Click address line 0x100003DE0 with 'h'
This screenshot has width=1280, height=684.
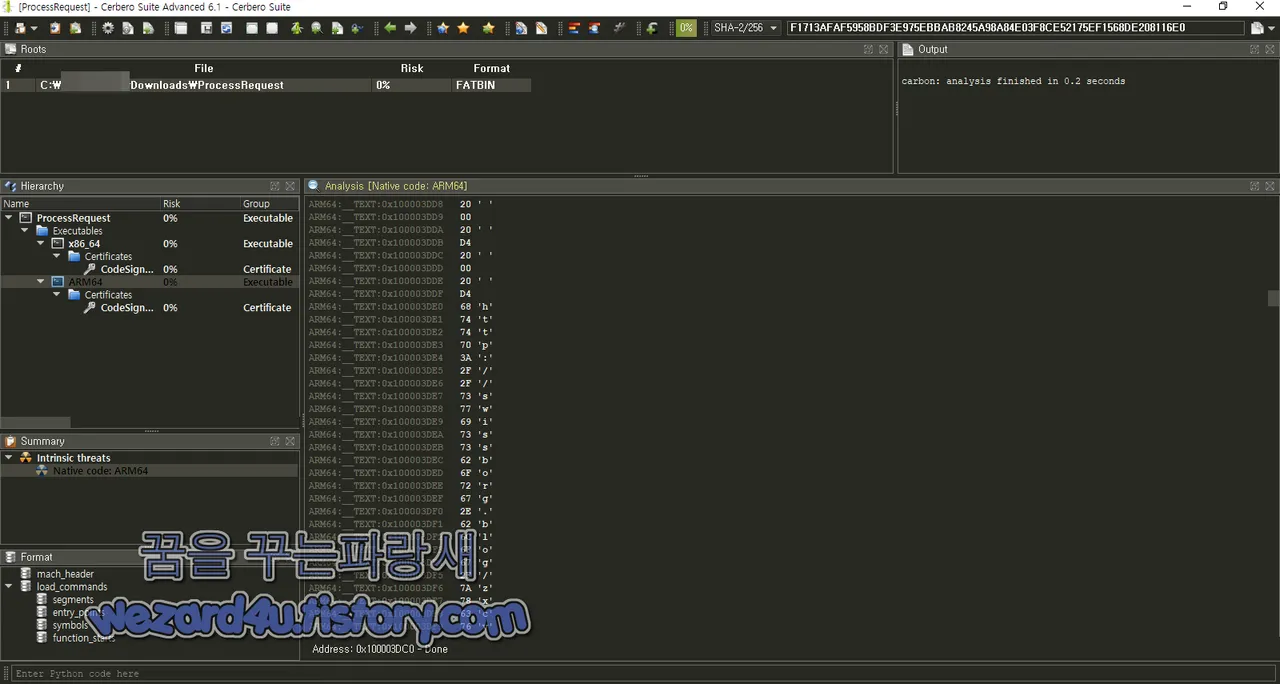(401, 307)
